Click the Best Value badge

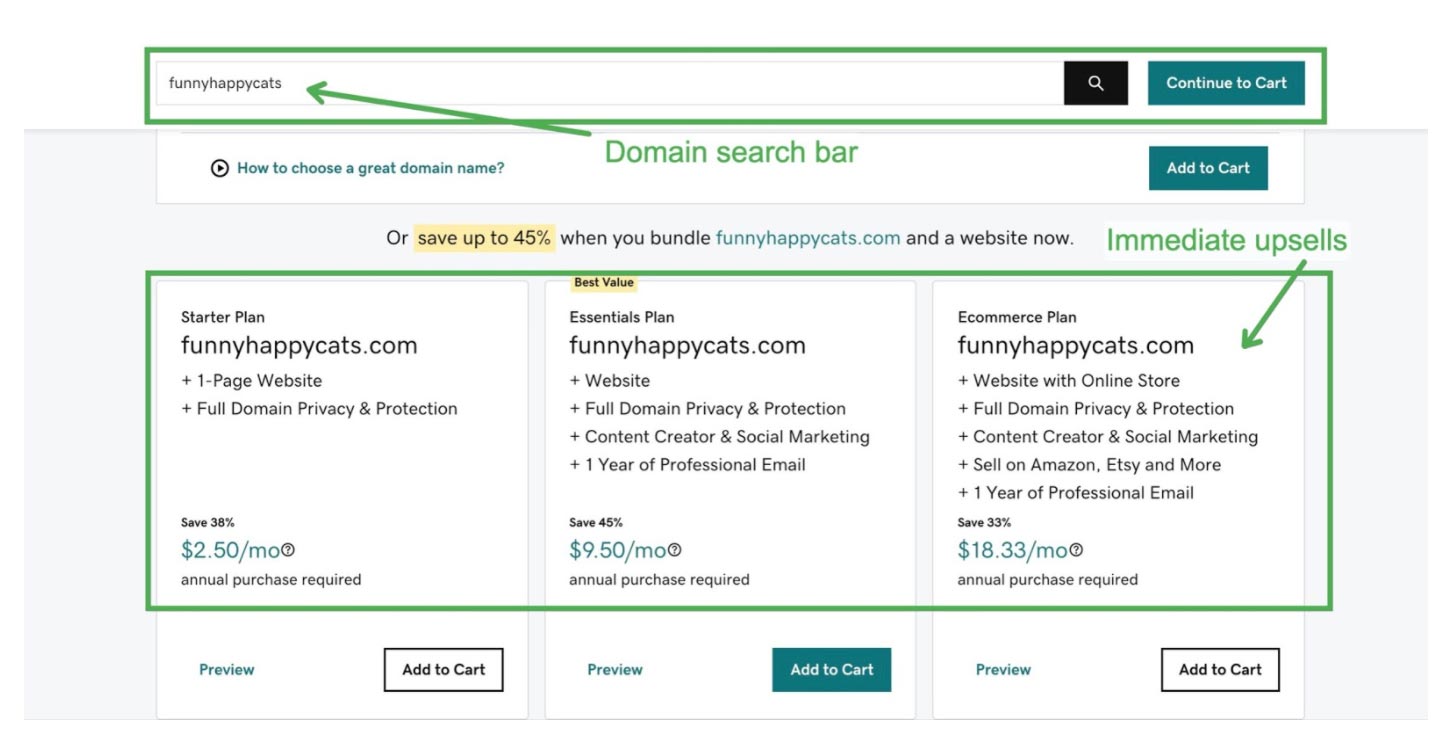[x=604, y=282]
